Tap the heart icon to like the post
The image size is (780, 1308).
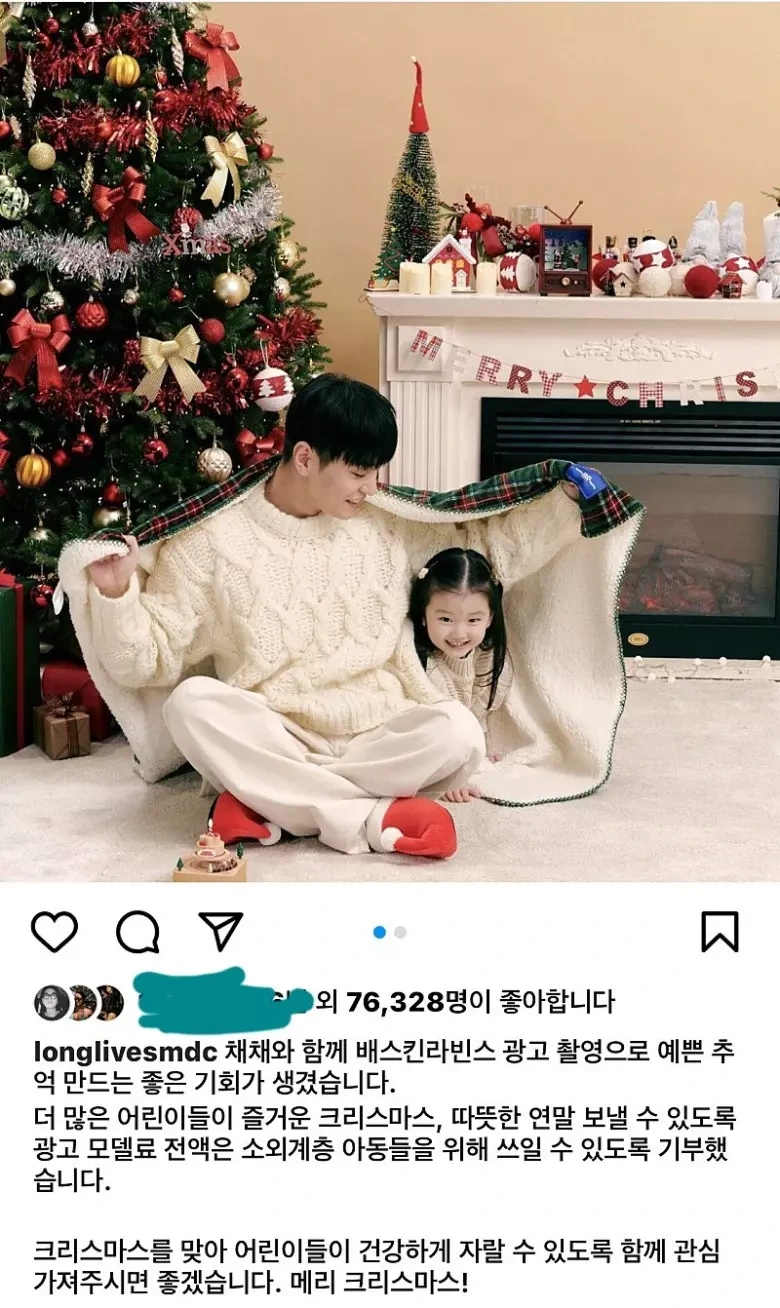(54, 932)
